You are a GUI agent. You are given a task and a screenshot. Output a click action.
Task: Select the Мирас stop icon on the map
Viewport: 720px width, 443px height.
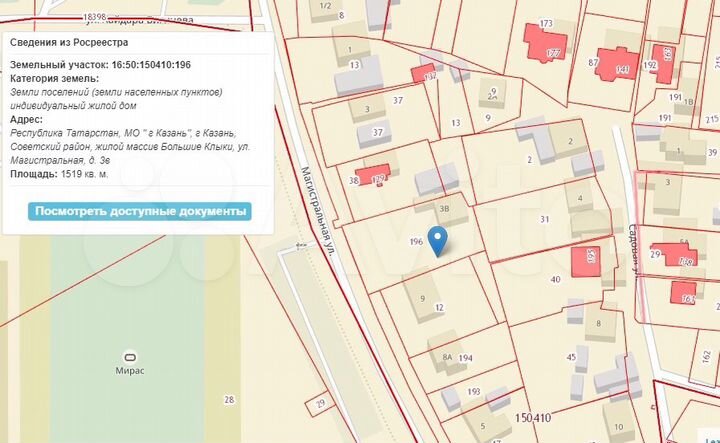coord(130,357)
